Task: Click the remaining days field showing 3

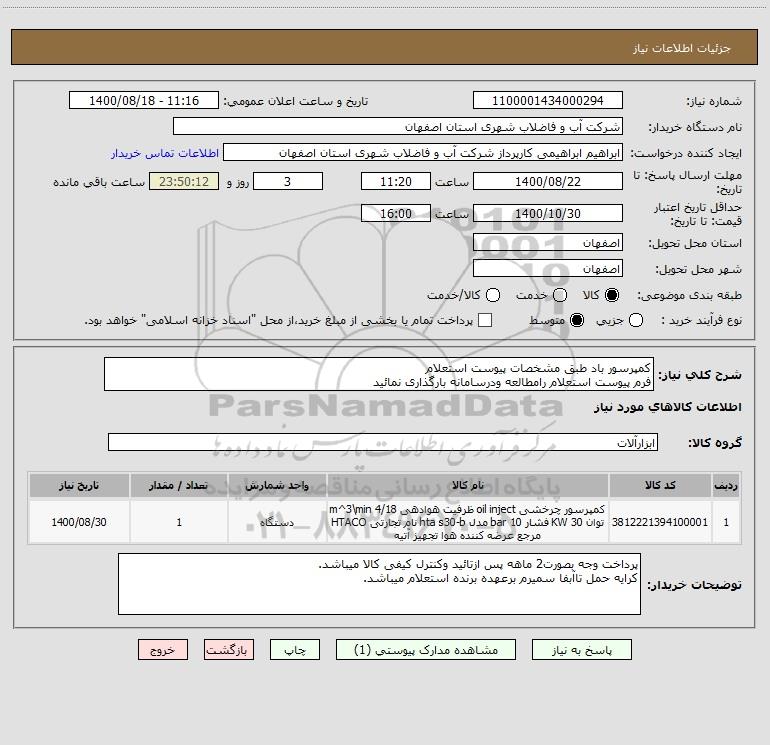Action: 288,181
